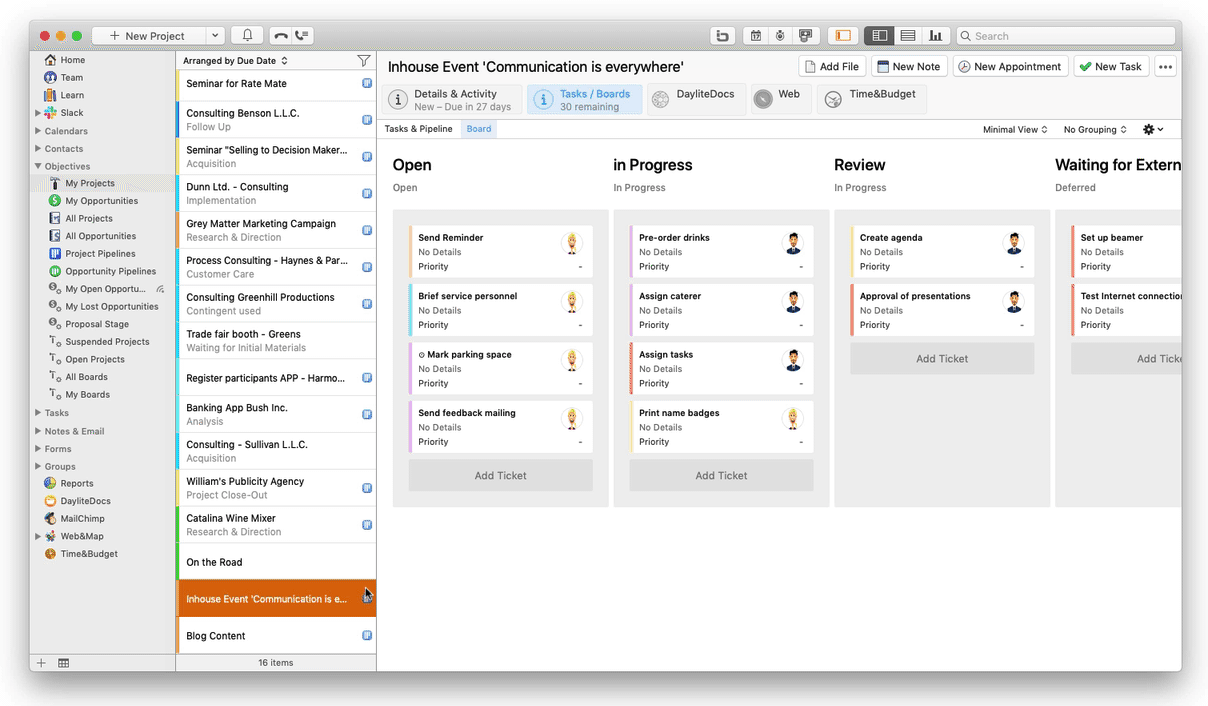Open the MailChimp sidebar item
The image size is (1208, 706).
click(74, 519)
